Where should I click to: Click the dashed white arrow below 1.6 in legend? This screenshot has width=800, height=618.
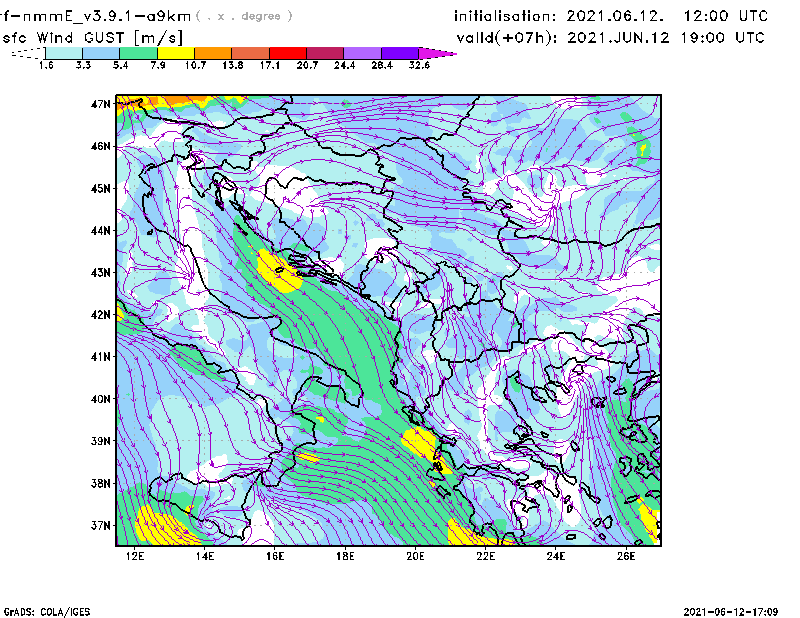point(28,53)
